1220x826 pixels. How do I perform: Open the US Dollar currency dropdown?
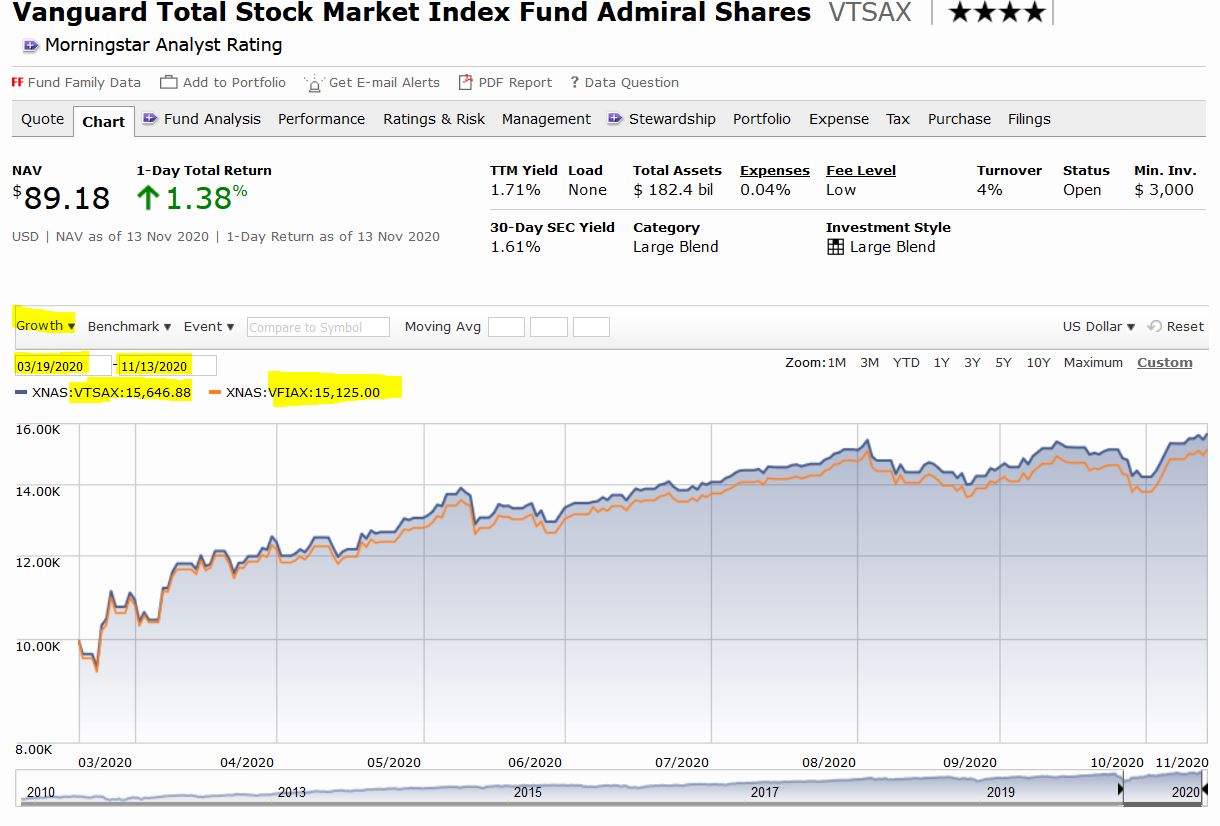pos(1099,326)
